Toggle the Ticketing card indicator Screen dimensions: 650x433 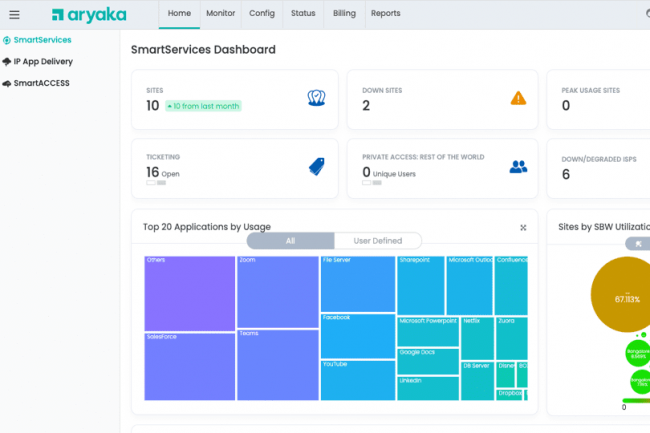point(156,183)
